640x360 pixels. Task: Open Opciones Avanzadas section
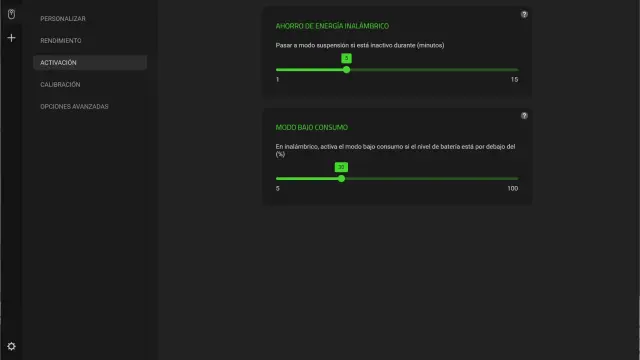pos(74,107)
